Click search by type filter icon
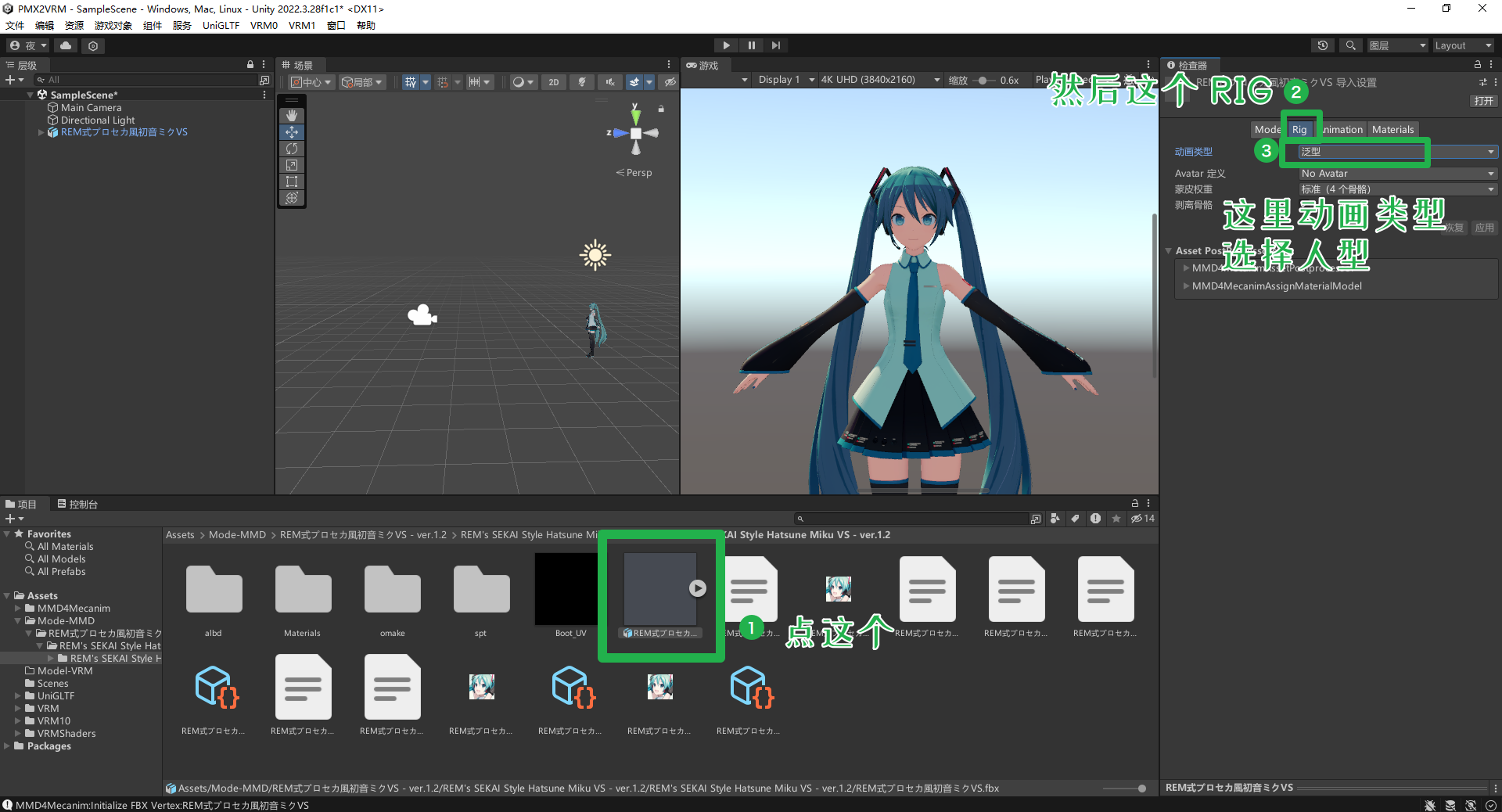1502x812 pixels. click(x=1055, y=519)
